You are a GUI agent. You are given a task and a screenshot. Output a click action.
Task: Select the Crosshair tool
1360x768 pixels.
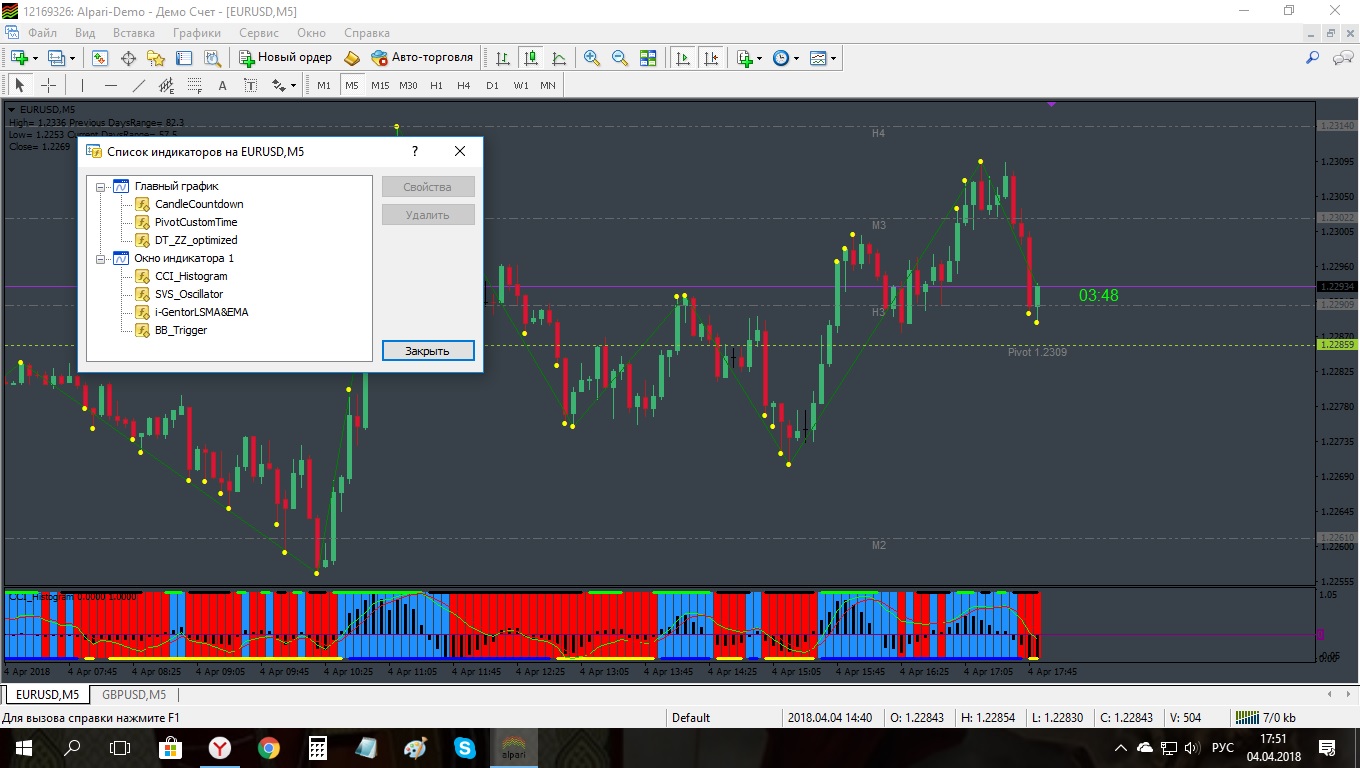[x=48, y=85]
